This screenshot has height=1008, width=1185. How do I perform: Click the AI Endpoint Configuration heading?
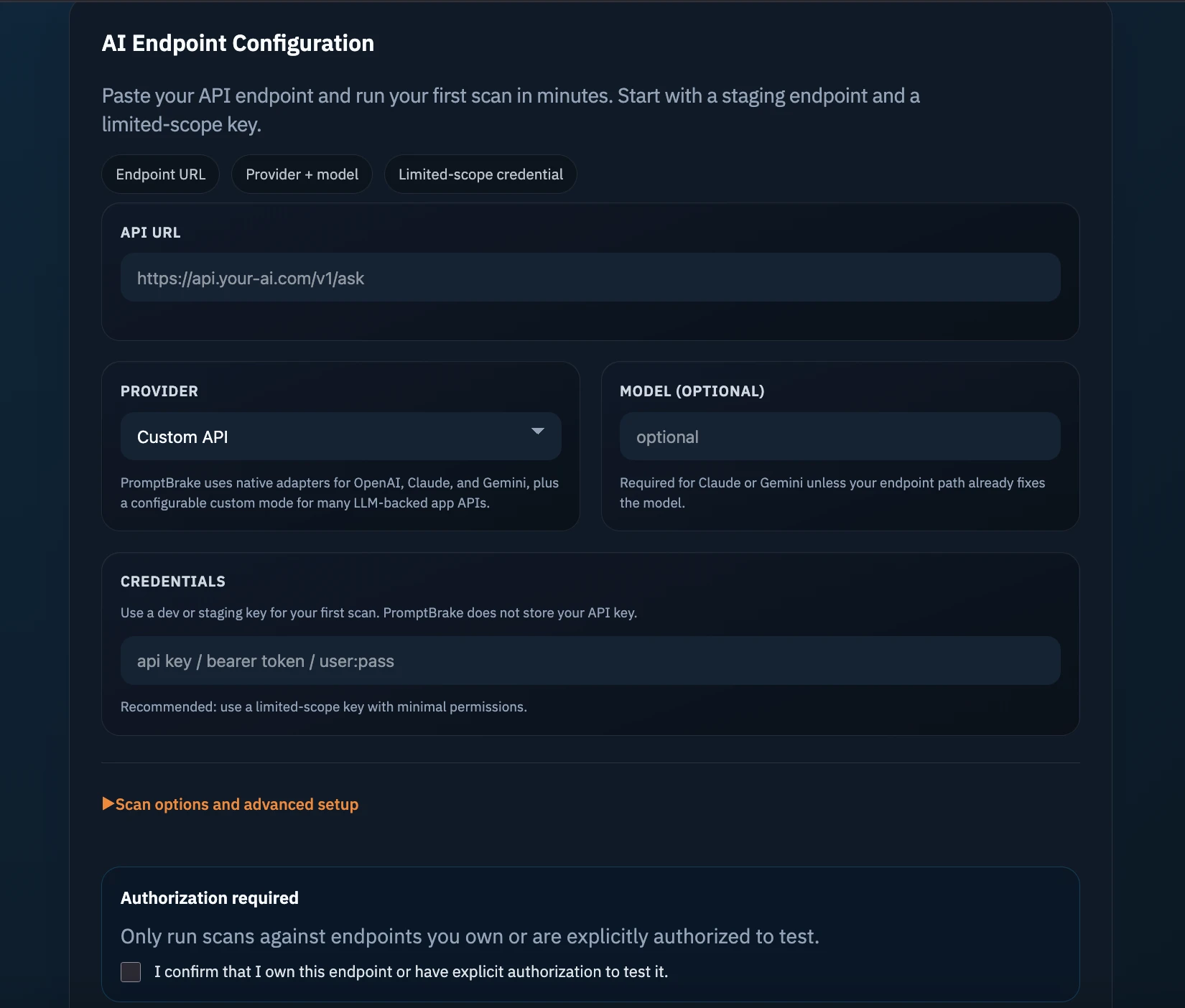[238, 43]
